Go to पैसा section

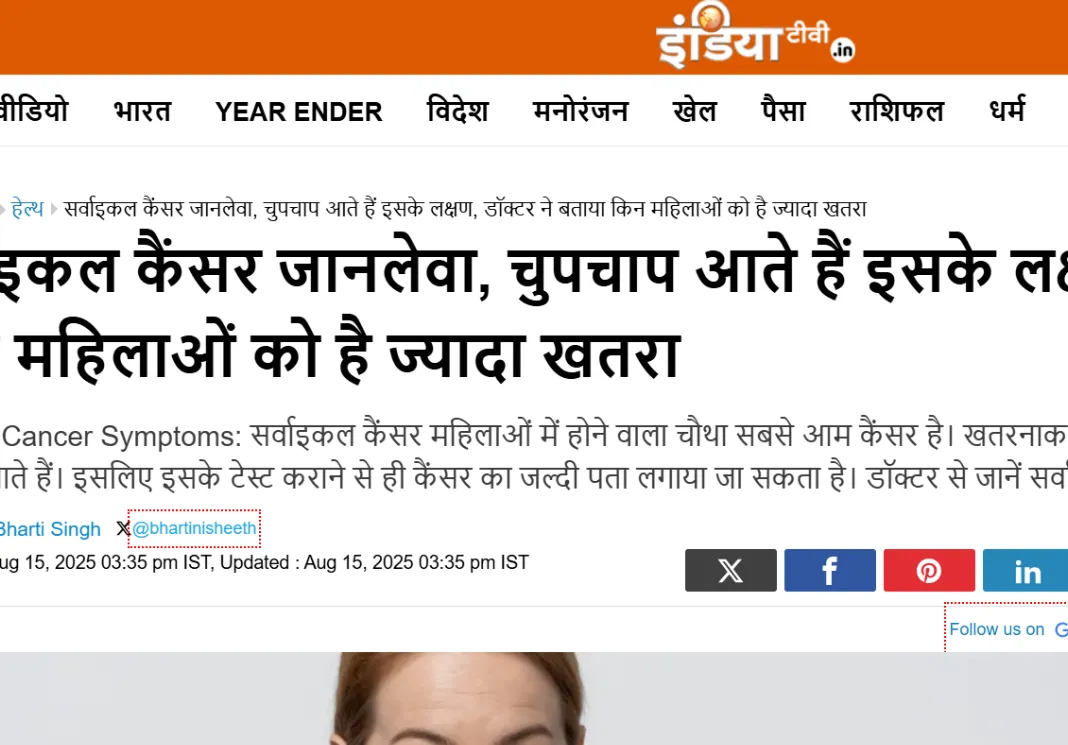point(783,110)
